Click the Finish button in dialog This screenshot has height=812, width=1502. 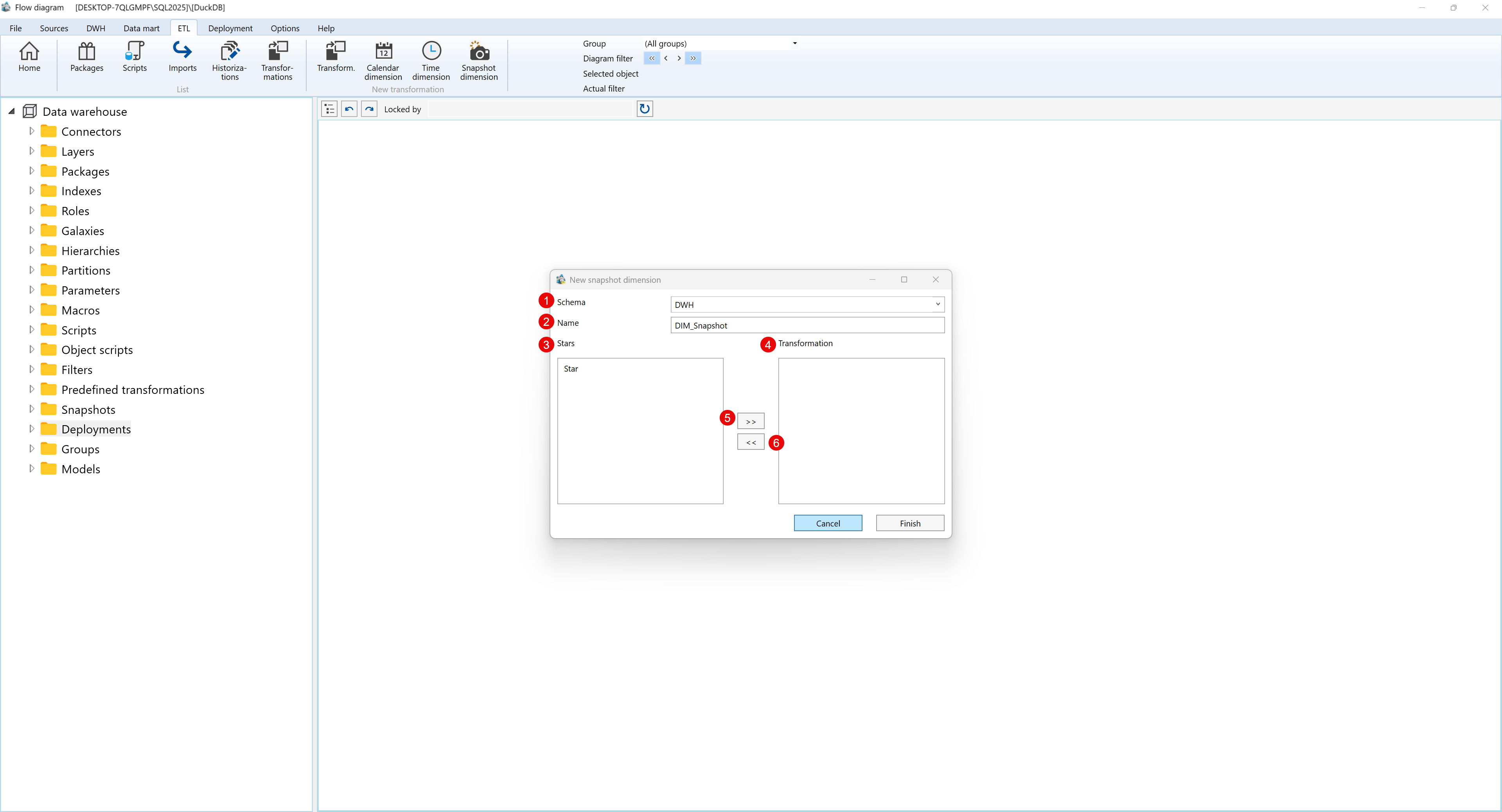pos(909,523)
